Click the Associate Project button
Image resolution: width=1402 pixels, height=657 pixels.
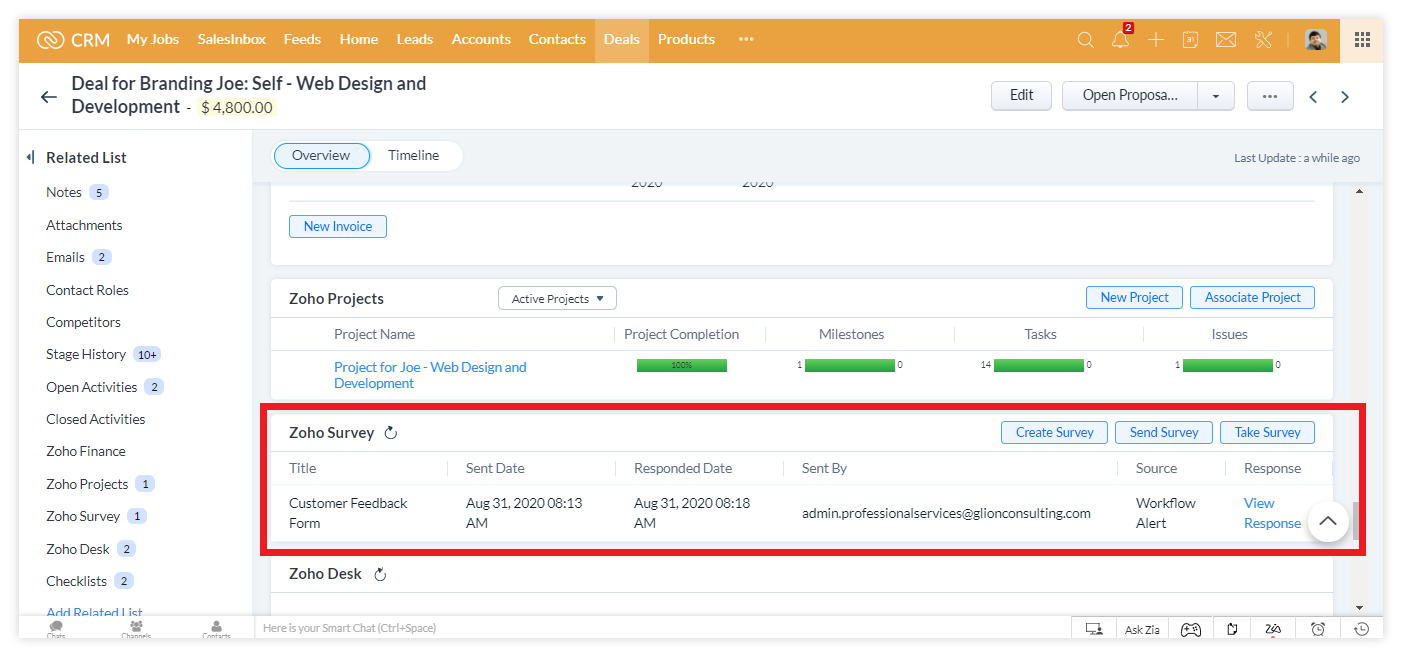[x=1252, y=297]
